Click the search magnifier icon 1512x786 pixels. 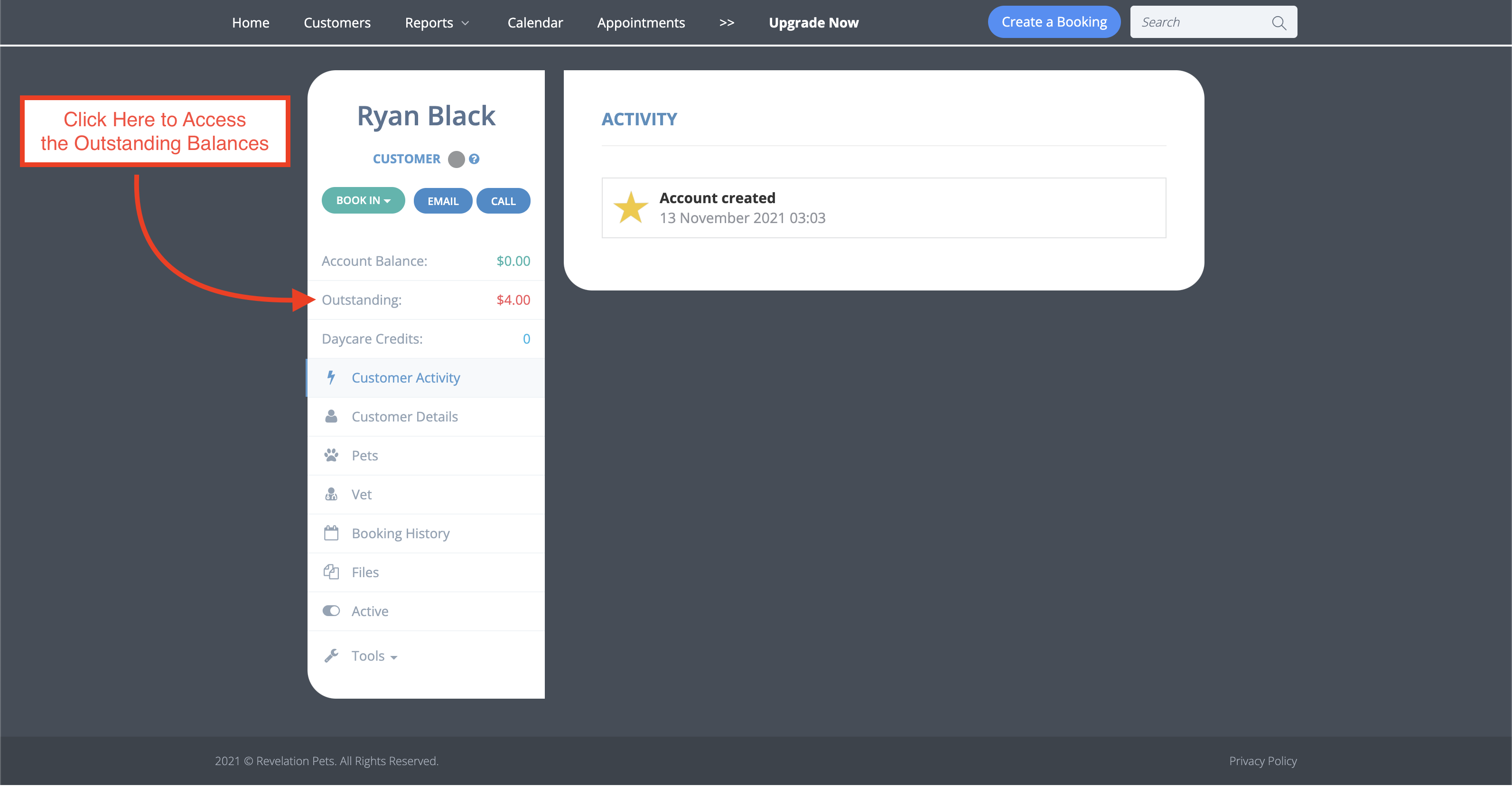click(1279, 23)
